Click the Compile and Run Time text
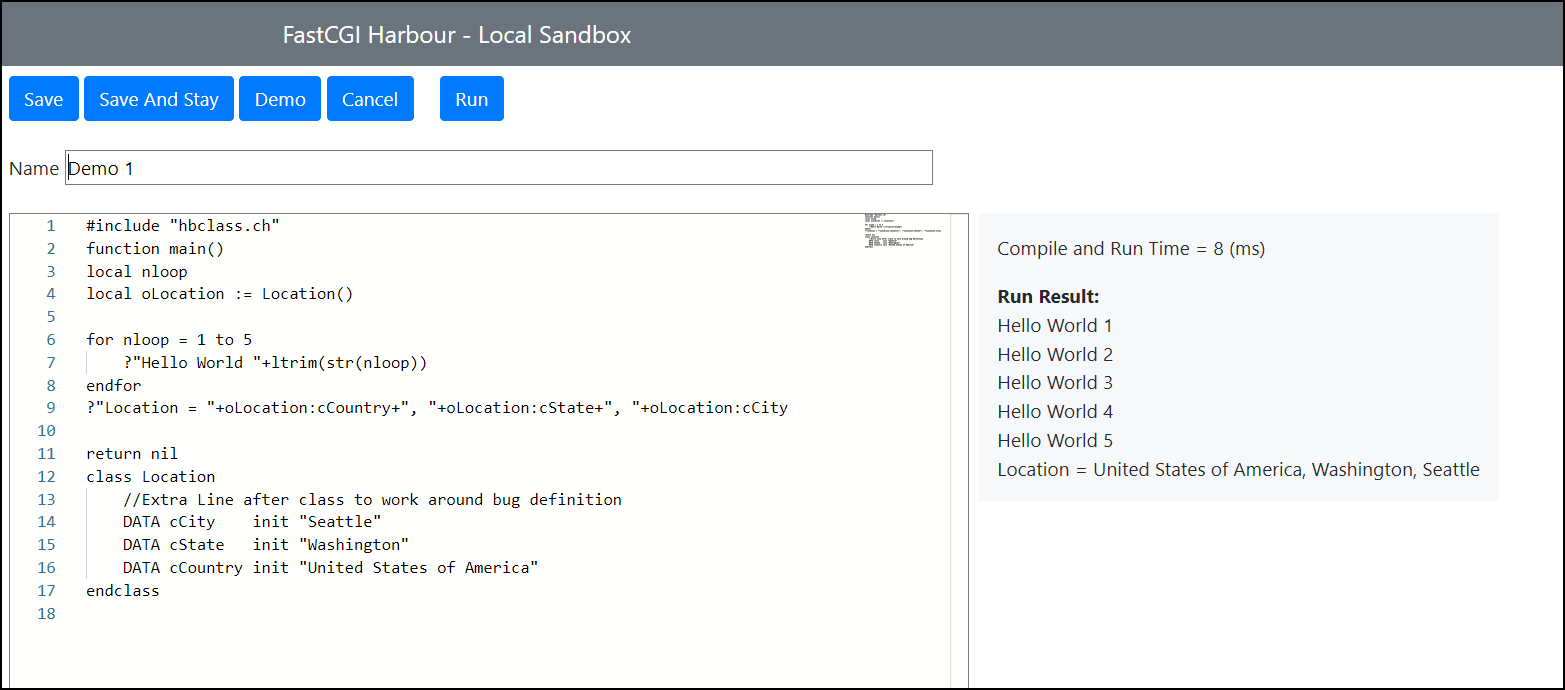The width and height of the screenshot is (1565, 690). pos(1130,249)
